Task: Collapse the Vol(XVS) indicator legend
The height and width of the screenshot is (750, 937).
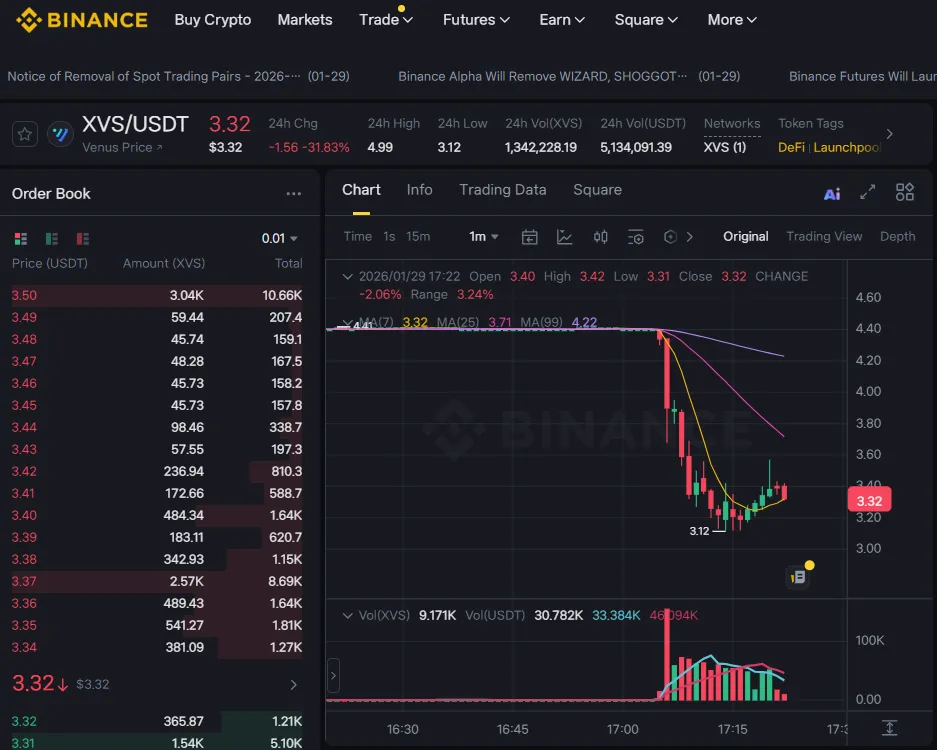Action: pyautogui.click(x=347, y=615)
